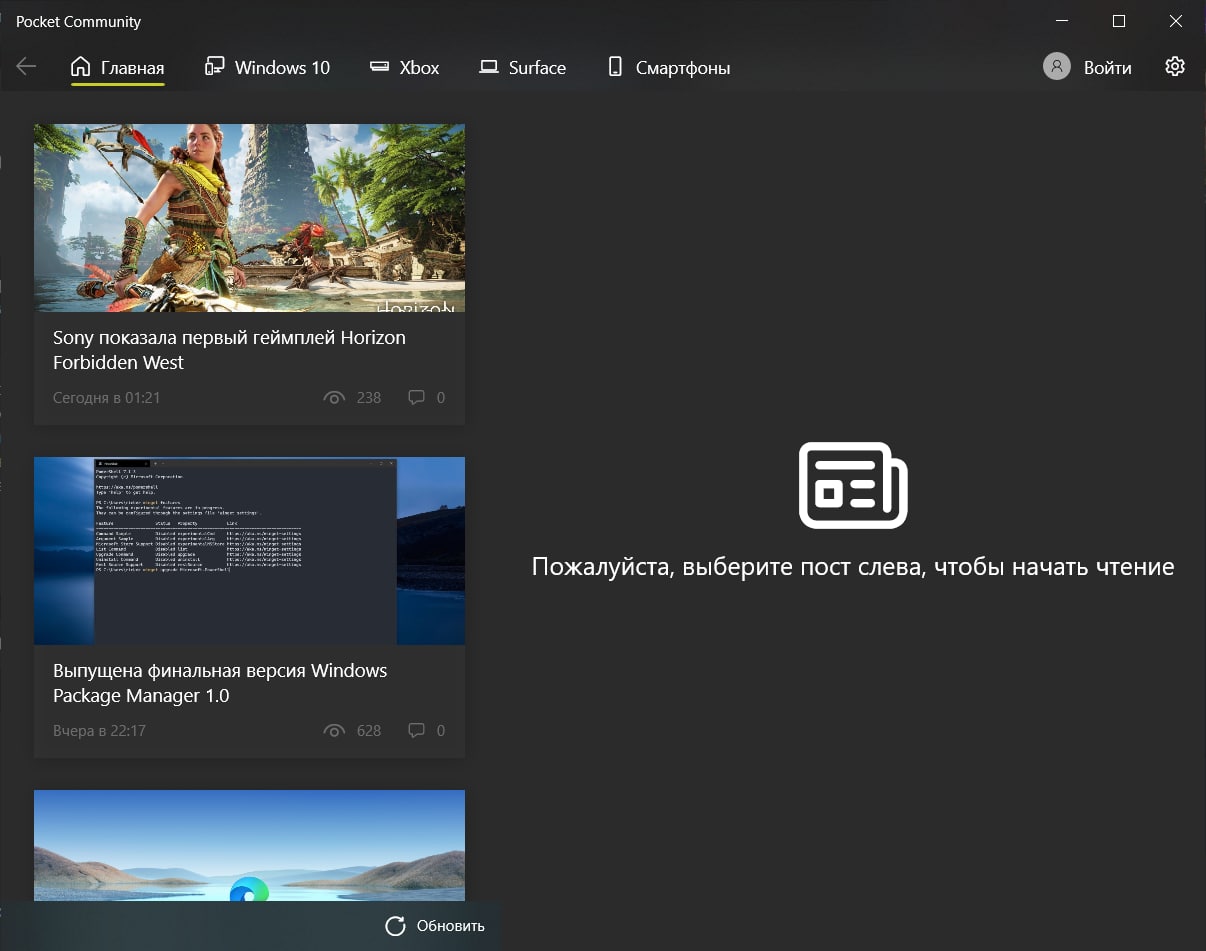
Task: Open settings via the gear icon
Action: point(1175,67)
